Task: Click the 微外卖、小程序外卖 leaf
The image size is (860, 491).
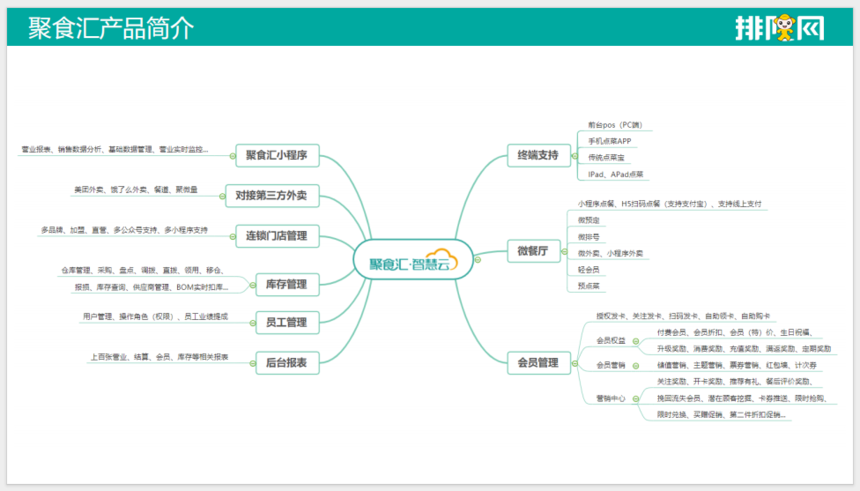Action: click(610, 253)
